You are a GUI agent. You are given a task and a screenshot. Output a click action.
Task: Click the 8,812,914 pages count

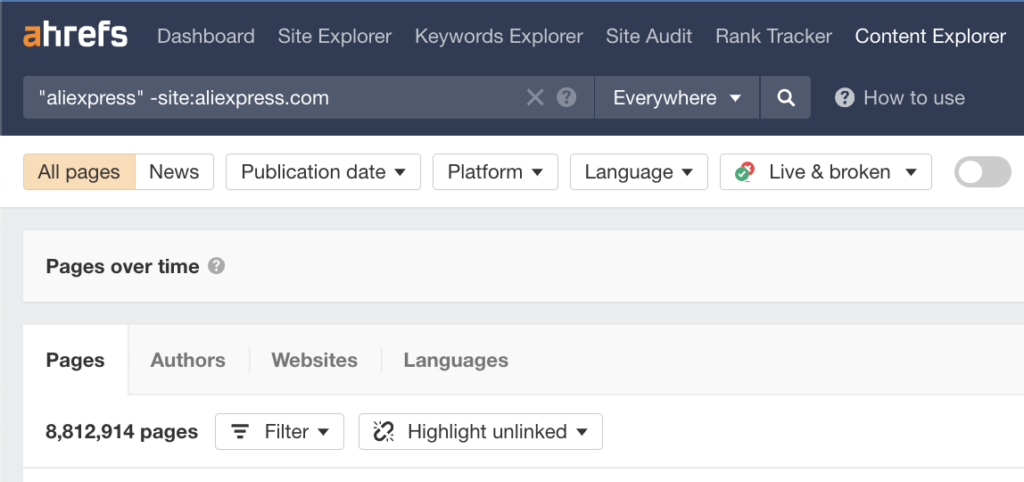[121, 432]
